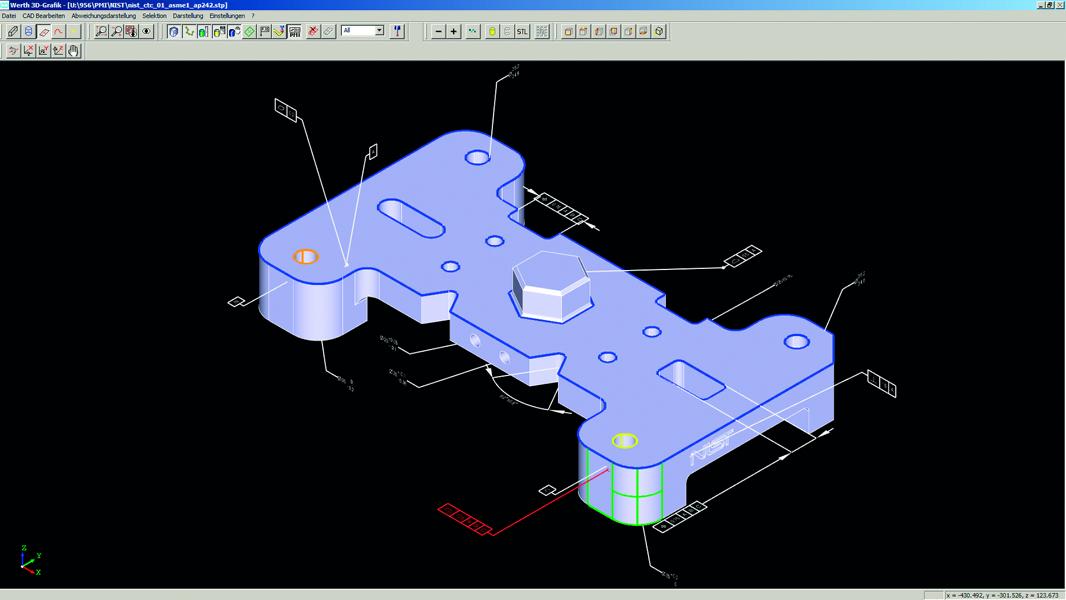
Task: Select the third view cube icon
Action: [x=598, y=31]
